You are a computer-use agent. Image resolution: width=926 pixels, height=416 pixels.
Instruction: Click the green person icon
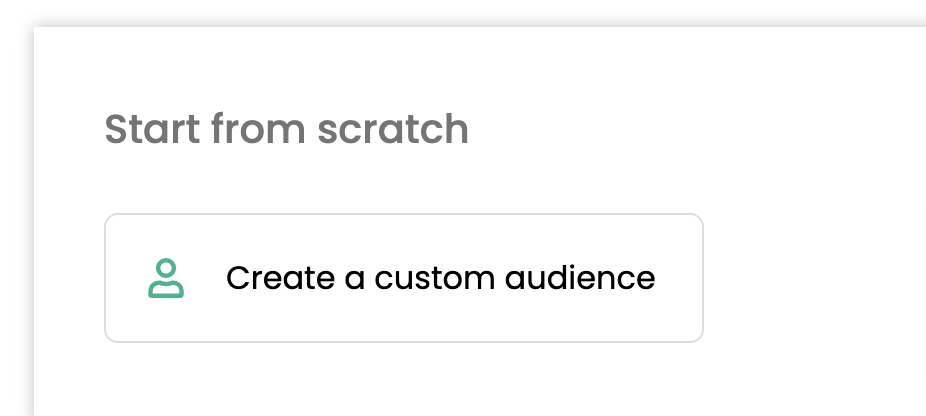coord(166,278)
